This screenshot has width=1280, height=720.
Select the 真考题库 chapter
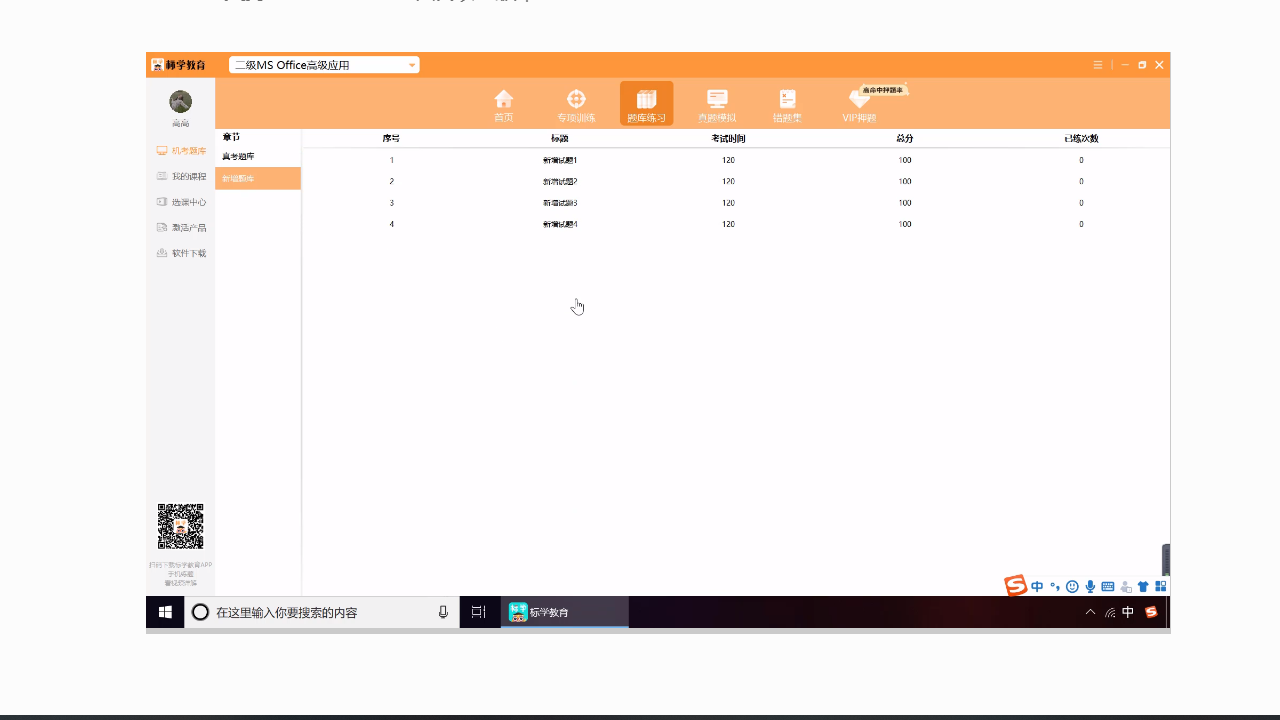coord(239,157)
